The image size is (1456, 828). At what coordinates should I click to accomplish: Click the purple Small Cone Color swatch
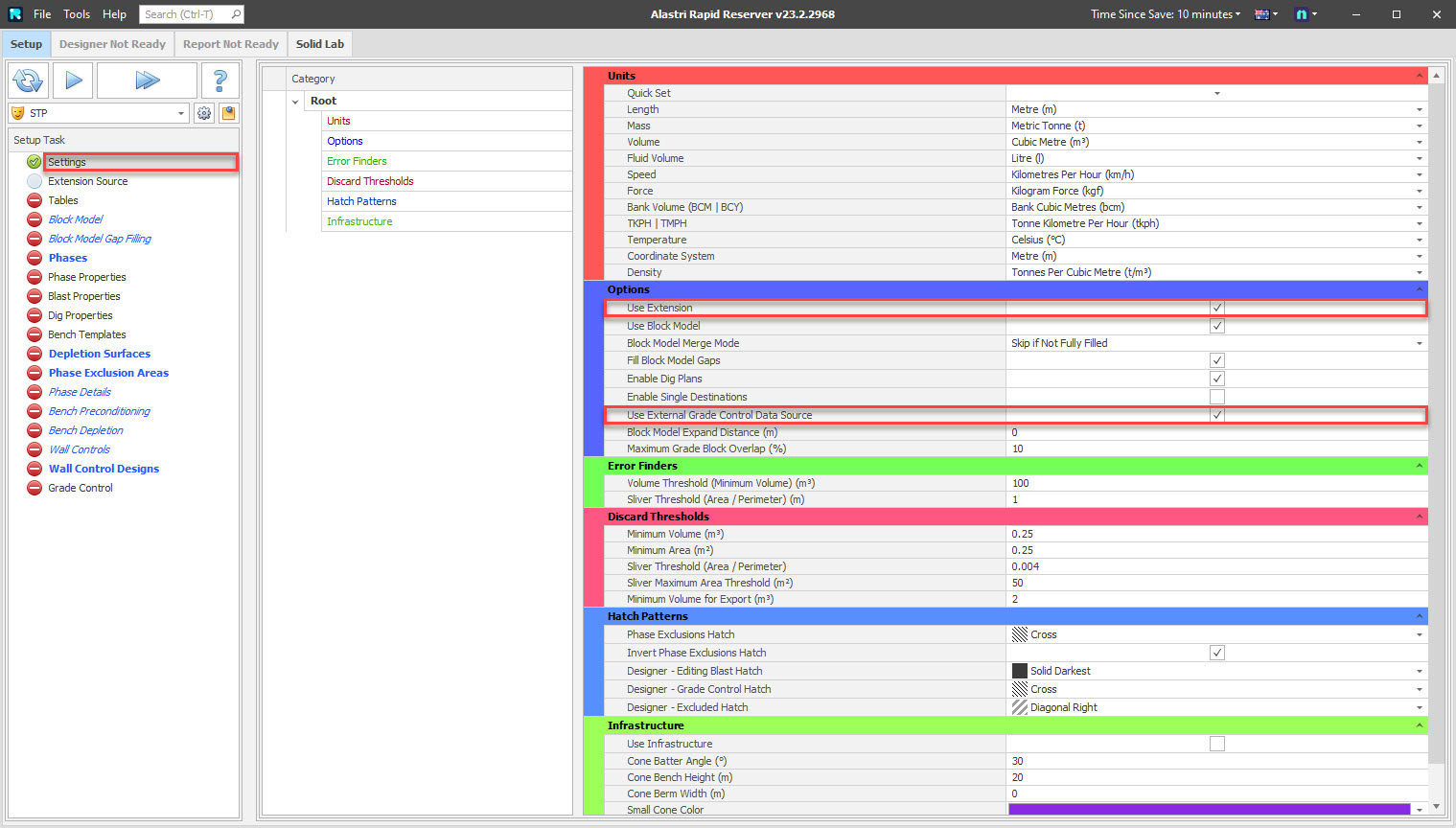click(1209, 810)
